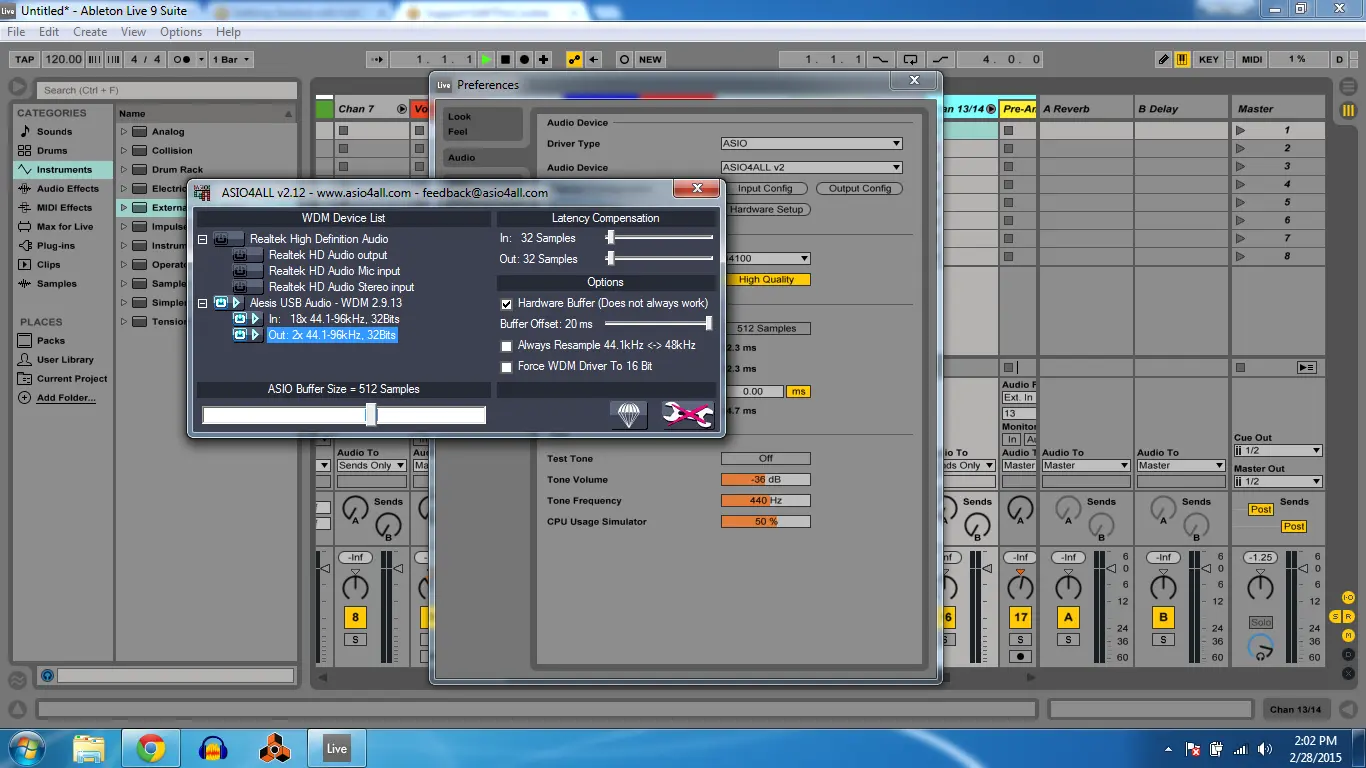Click the MIDI Arrangement Overdub plus icon
Screen dimensions: 1366x768
point(542,59)
